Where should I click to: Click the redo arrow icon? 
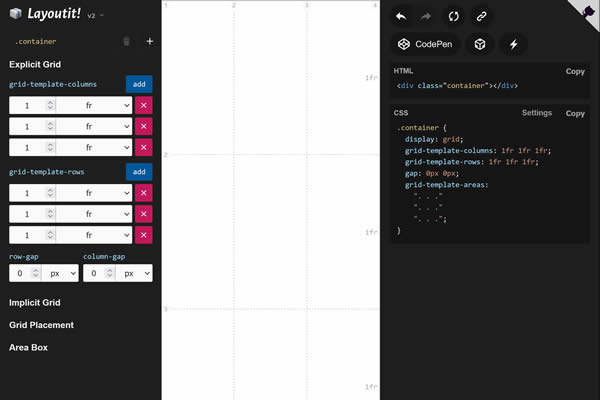[426, 16]
